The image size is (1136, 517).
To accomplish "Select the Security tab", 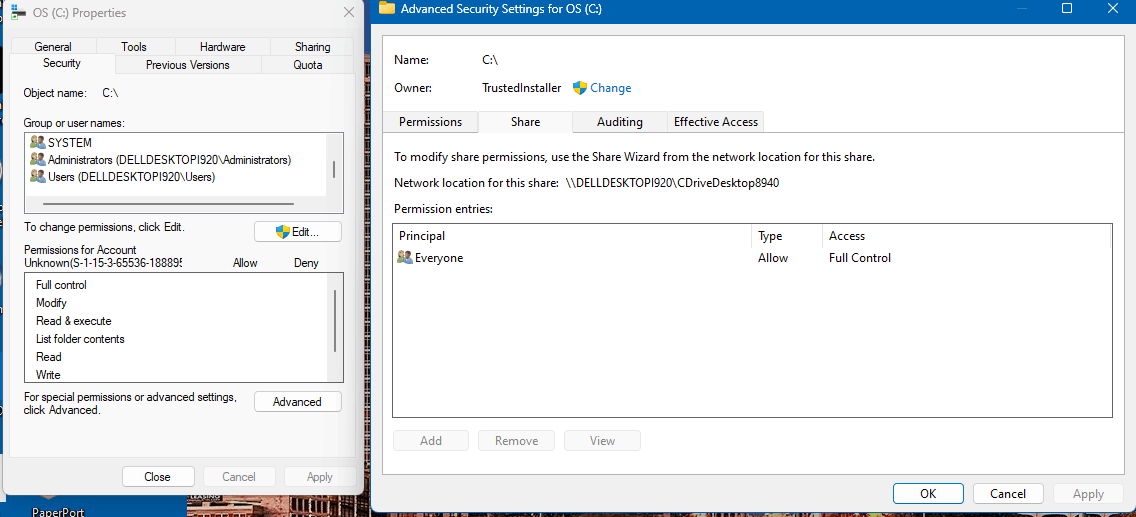I will point(62,63).
